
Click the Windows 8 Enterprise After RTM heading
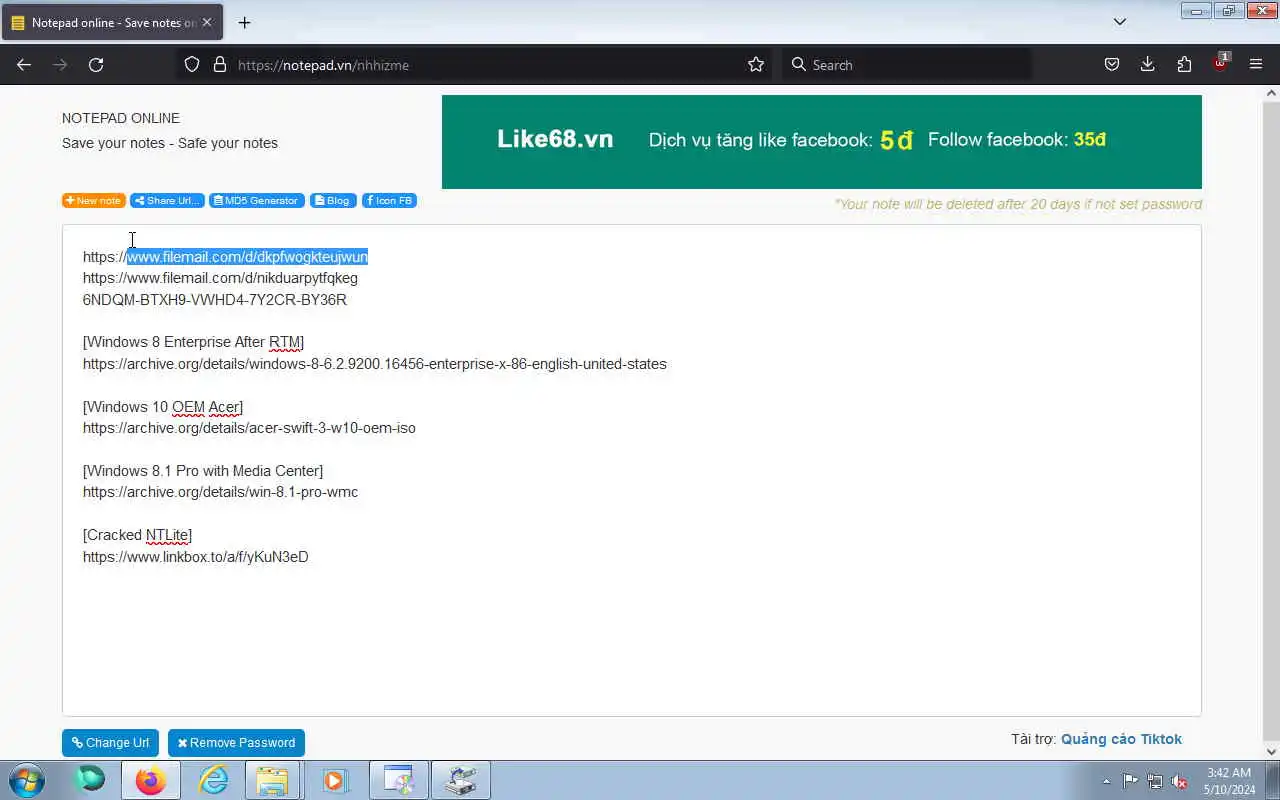(194, 342)
